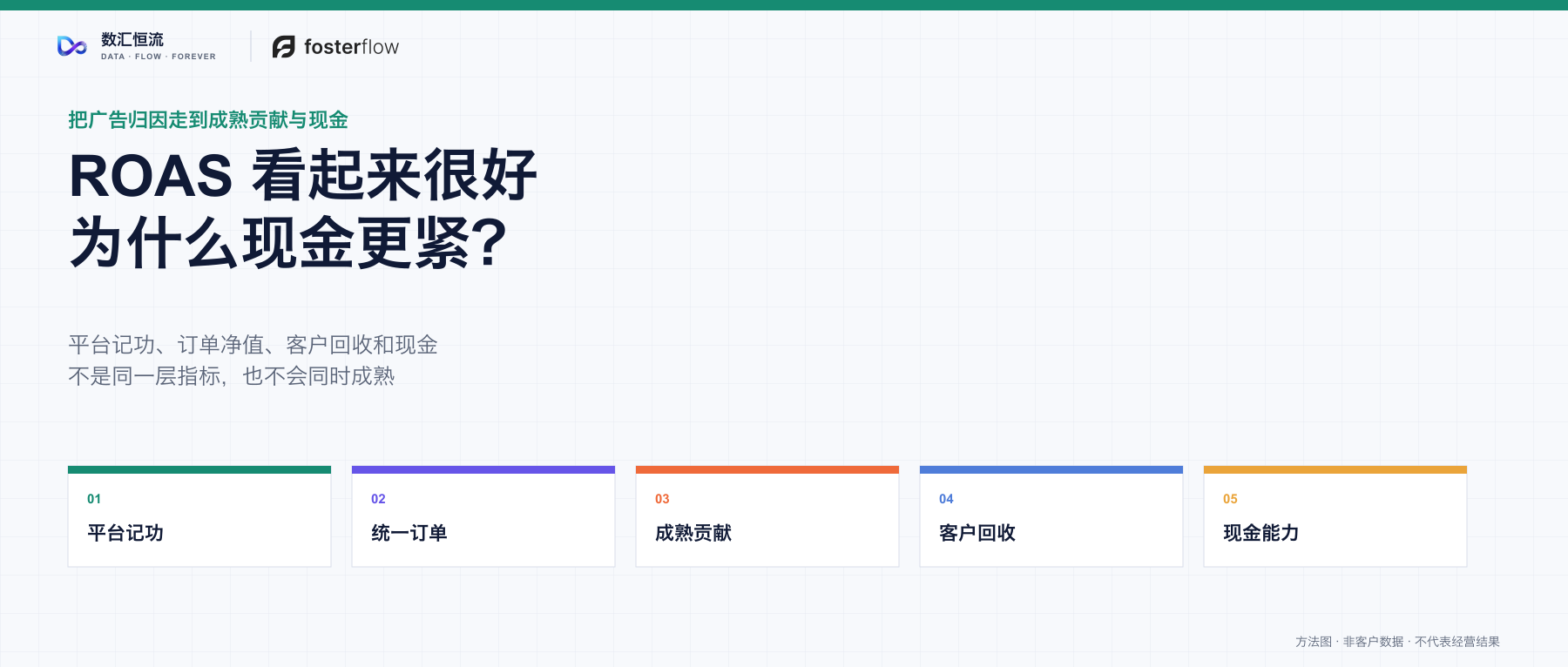Click the DATA · FLOW · FOREVER tagline

coord(159,57)
